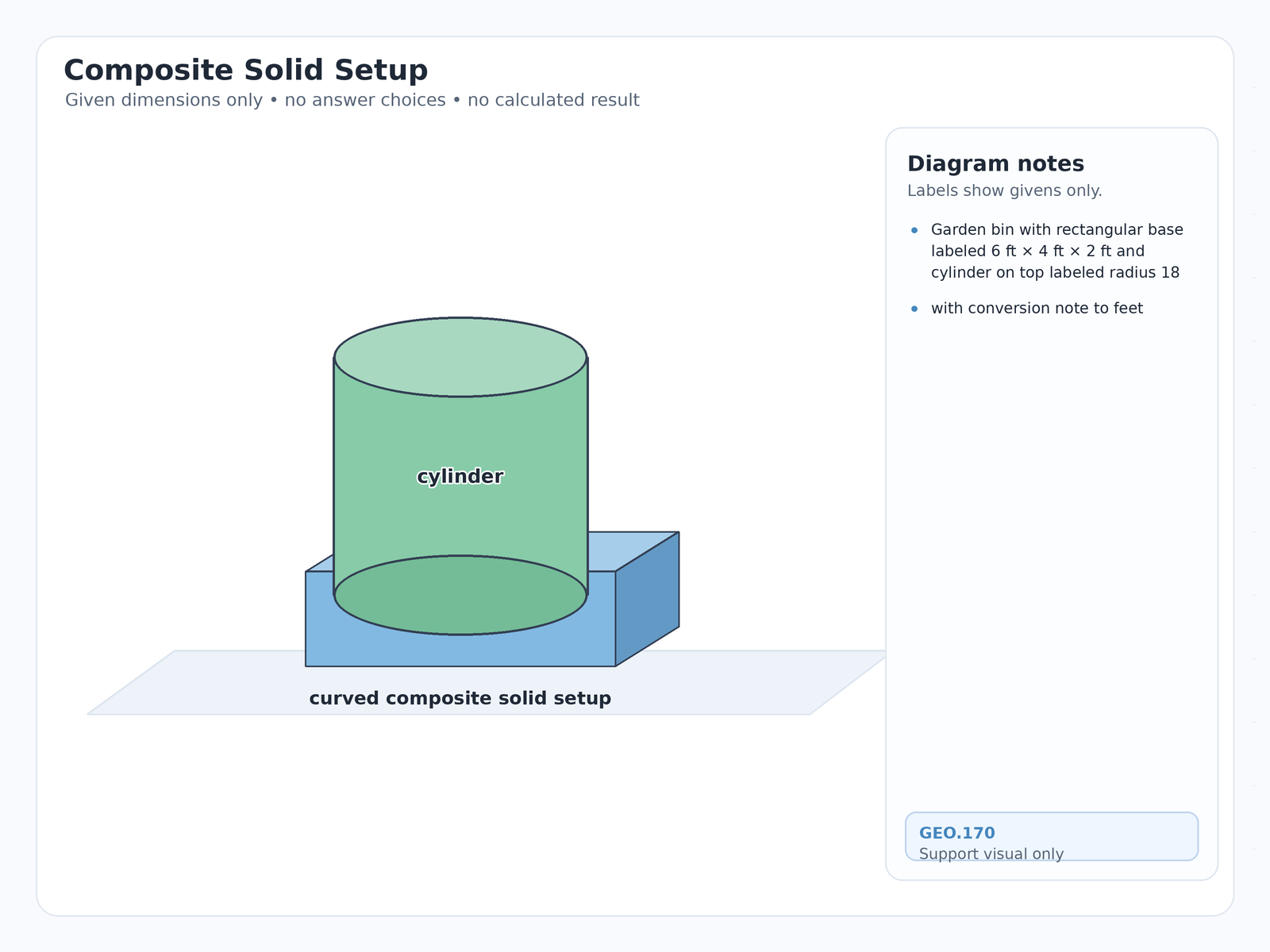Click the first bullet dot in notes
Viewport: 1270px width, 952px height.
coord(914,230)
